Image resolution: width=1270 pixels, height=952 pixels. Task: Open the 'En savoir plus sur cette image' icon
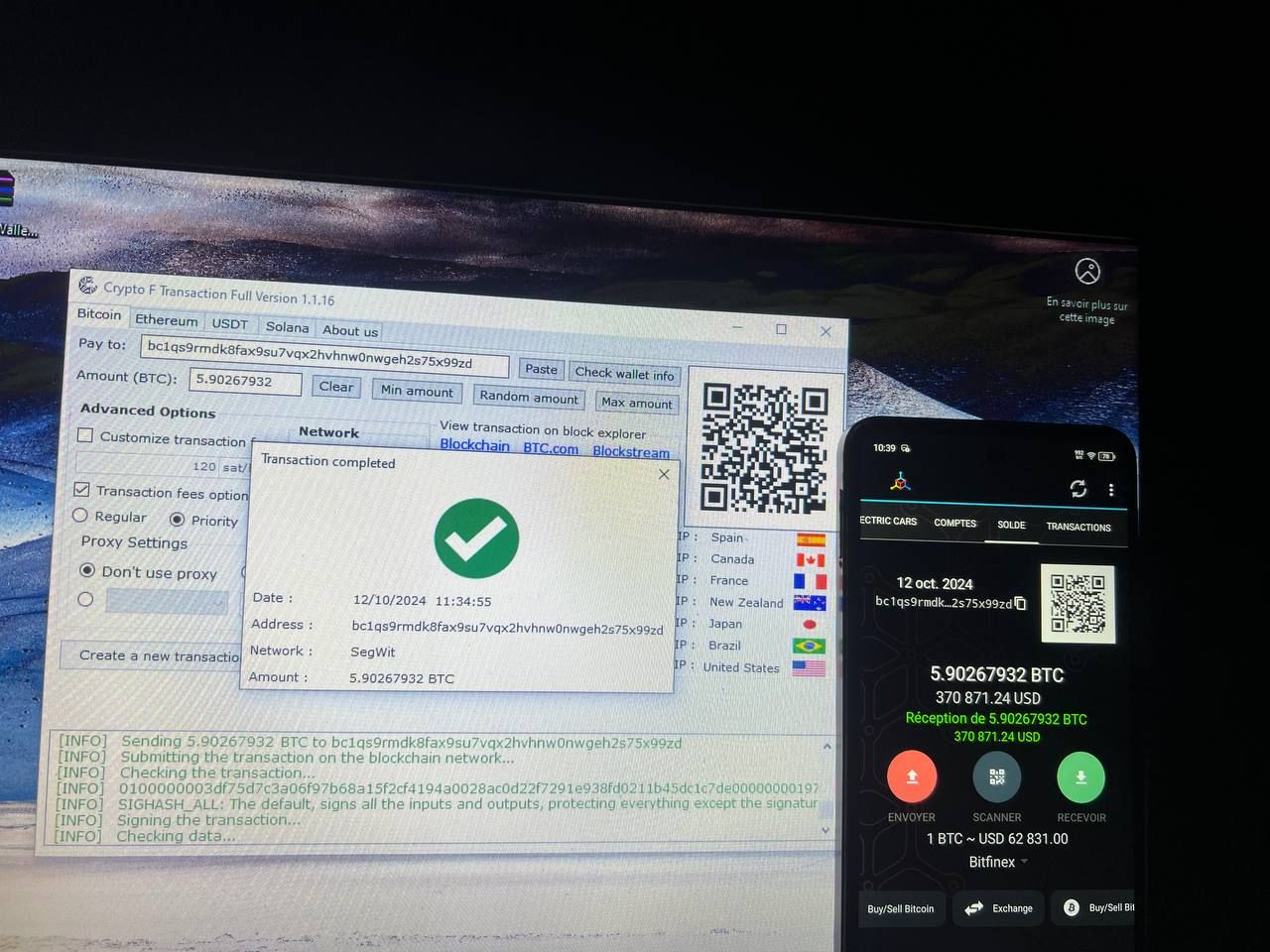[1087, 271]
